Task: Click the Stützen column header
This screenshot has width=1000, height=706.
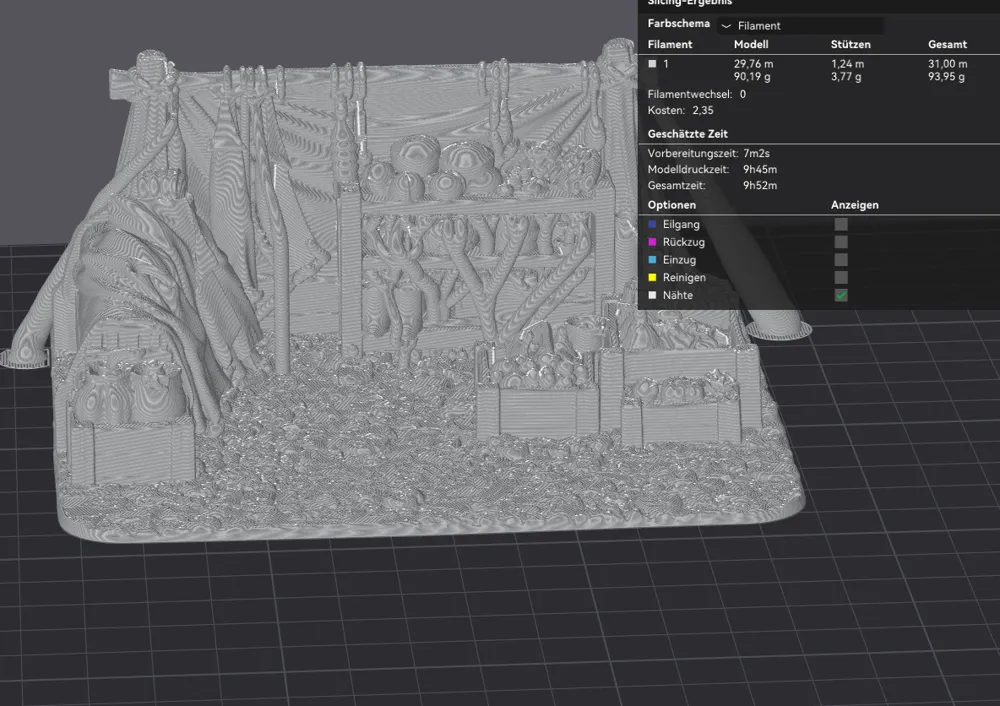Action: coord(850,44)
